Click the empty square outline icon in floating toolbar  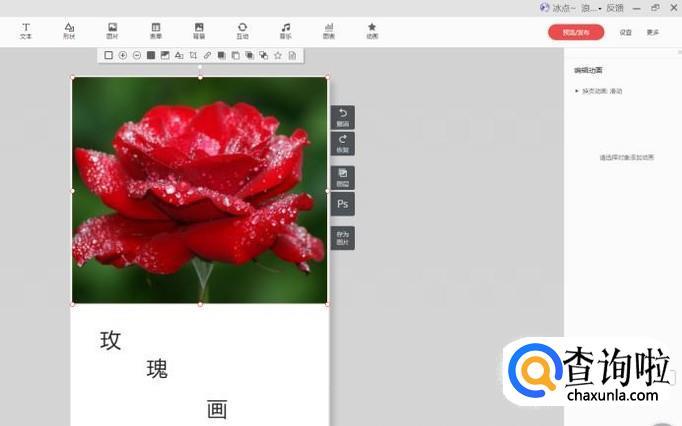click(x=109, y=55)
